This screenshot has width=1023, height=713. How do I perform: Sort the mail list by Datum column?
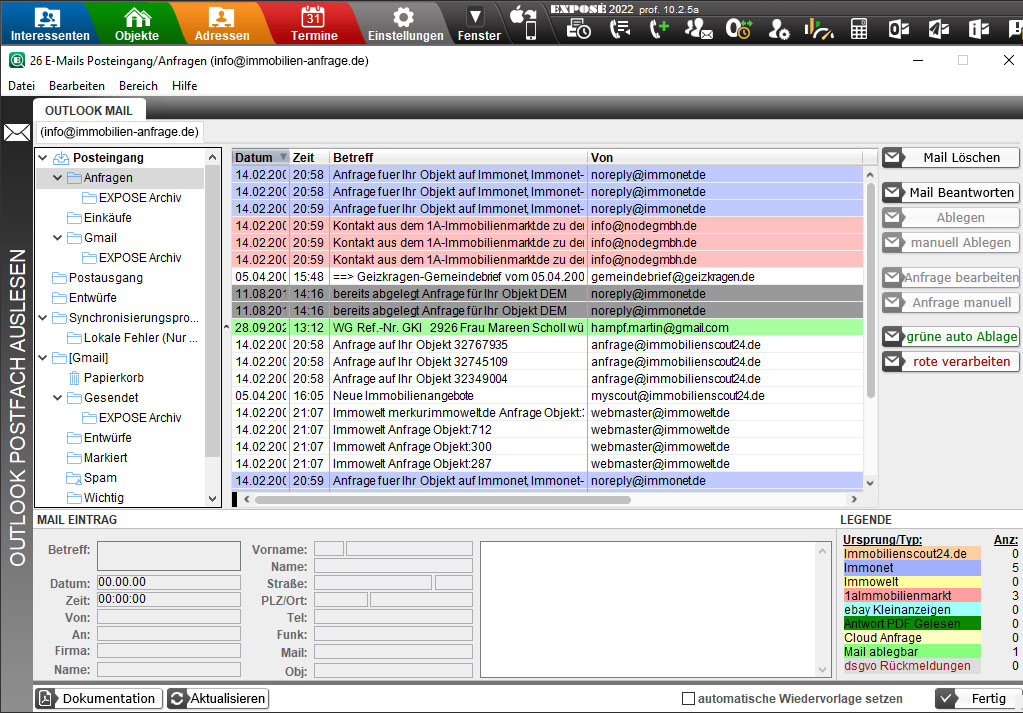click(254, 158)
